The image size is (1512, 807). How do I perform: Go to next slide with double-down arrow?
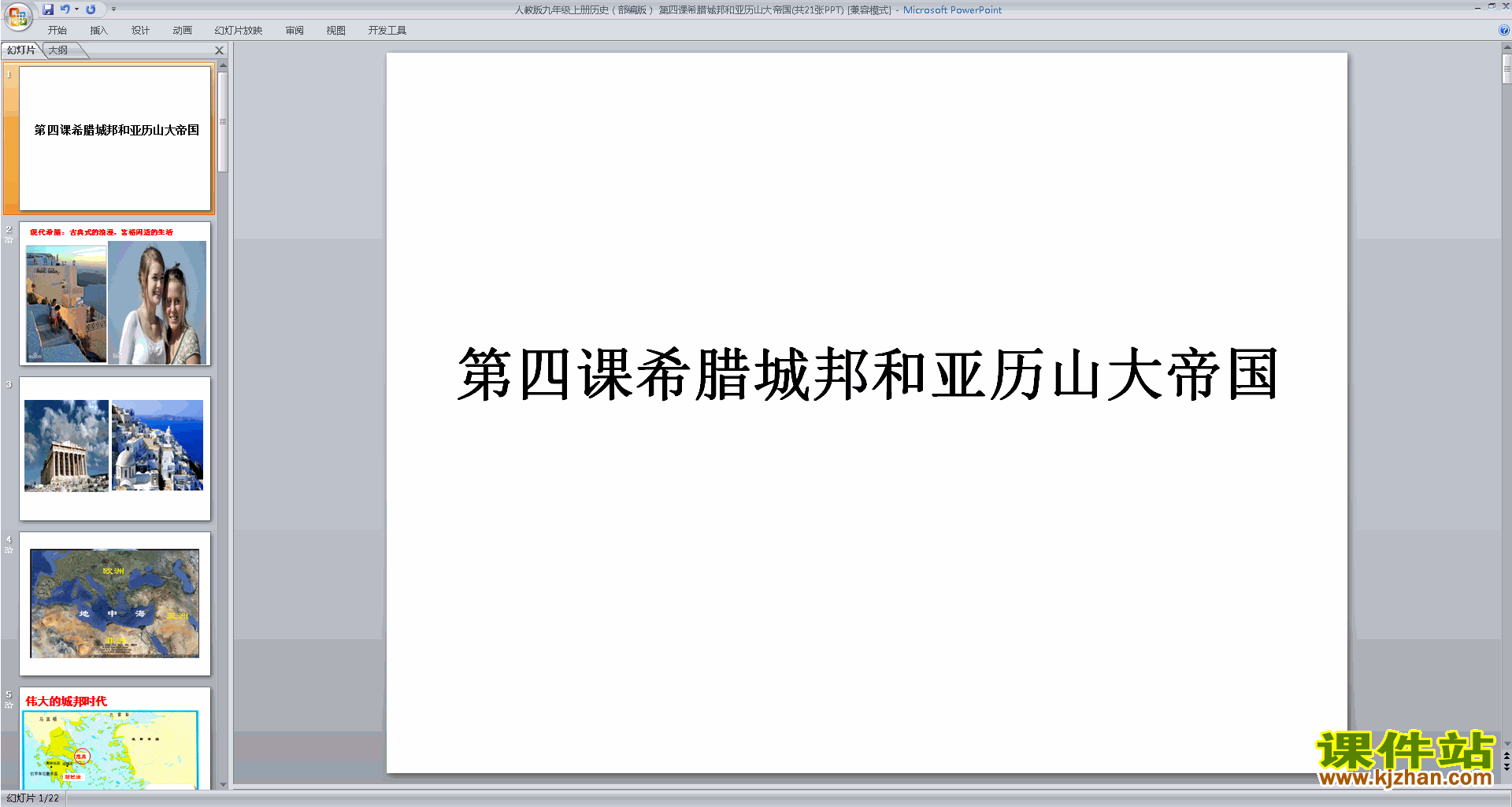(1506, 767)
